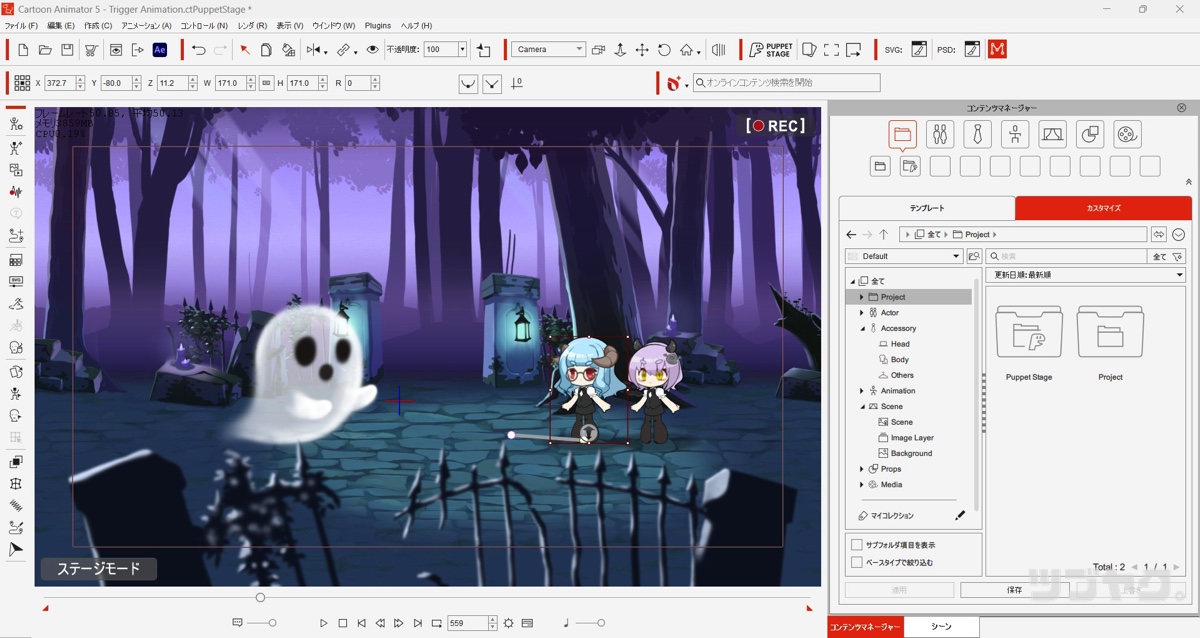The width and height of the screenshot is (1200, 638).
Task: Click the 保存 button
Action: pyautogui.click(x=1014, y=590)
